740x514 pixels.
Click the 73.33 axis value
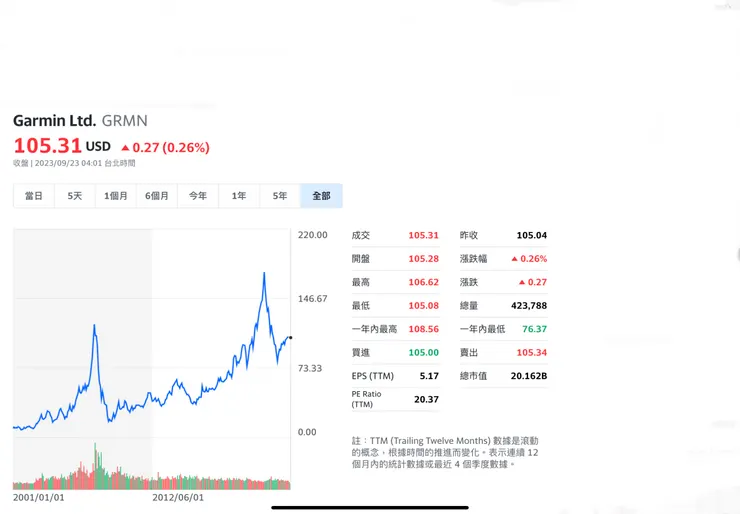tap(310, 368)
